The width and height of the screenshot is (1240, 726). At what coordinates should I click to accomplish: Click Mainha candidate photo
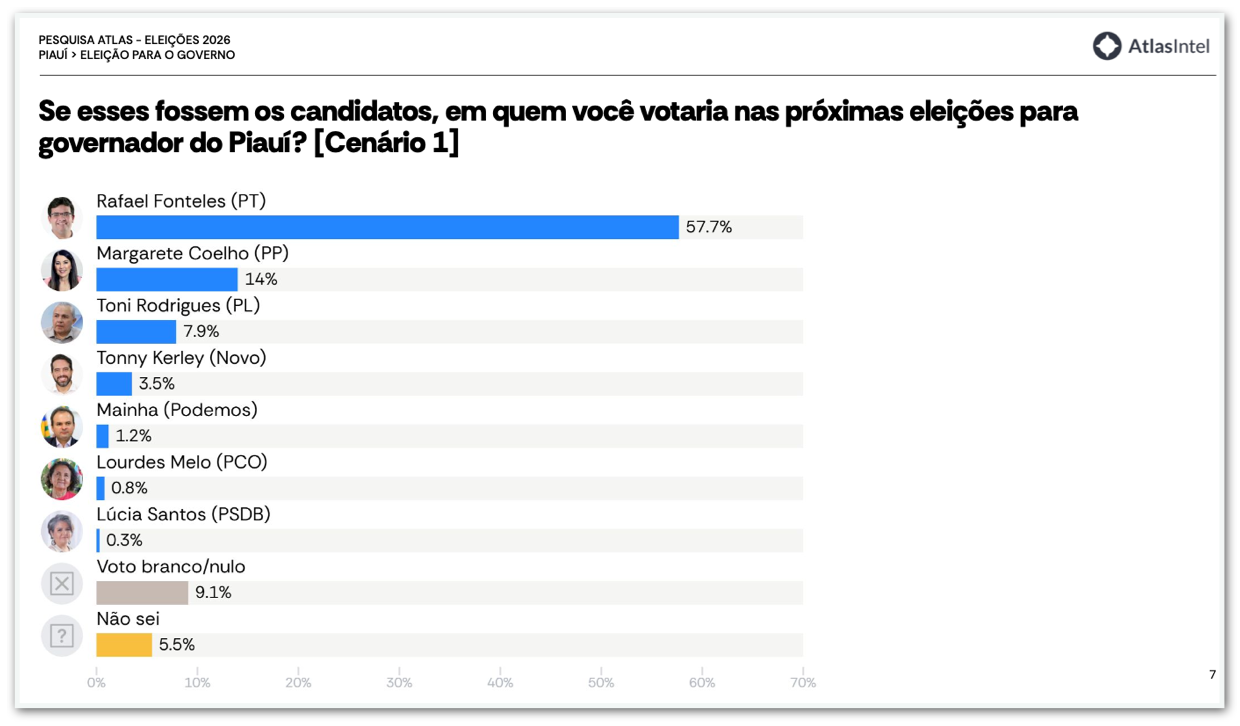(x=62, y=427)
